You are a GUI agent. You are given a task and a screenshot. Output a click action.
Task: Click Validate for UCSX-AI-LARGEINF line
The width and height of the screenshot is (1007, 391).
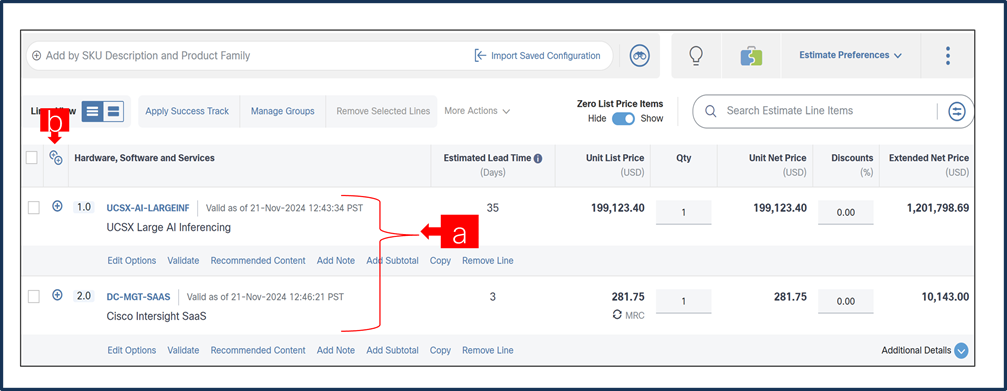tap(183, 261)
